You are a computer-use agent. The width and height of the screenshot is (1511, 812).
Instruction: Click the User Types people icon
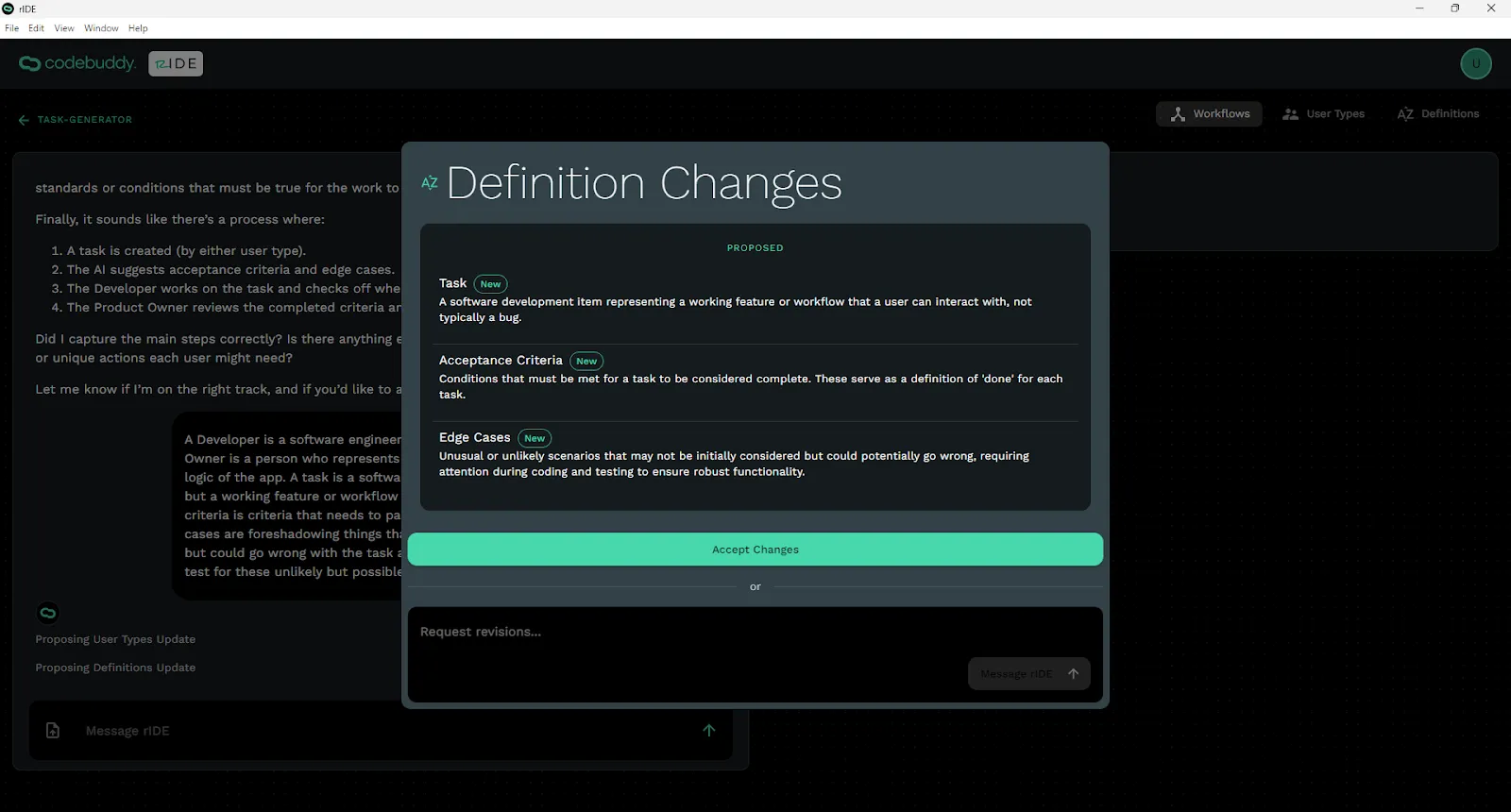point(1290,114)
